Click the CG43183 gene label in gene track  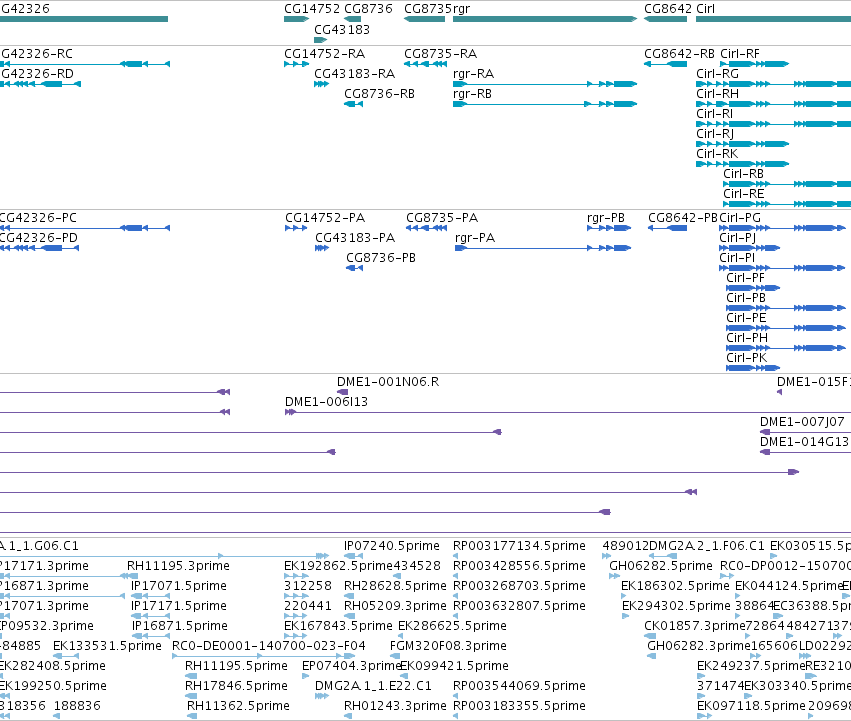(342, 29)
